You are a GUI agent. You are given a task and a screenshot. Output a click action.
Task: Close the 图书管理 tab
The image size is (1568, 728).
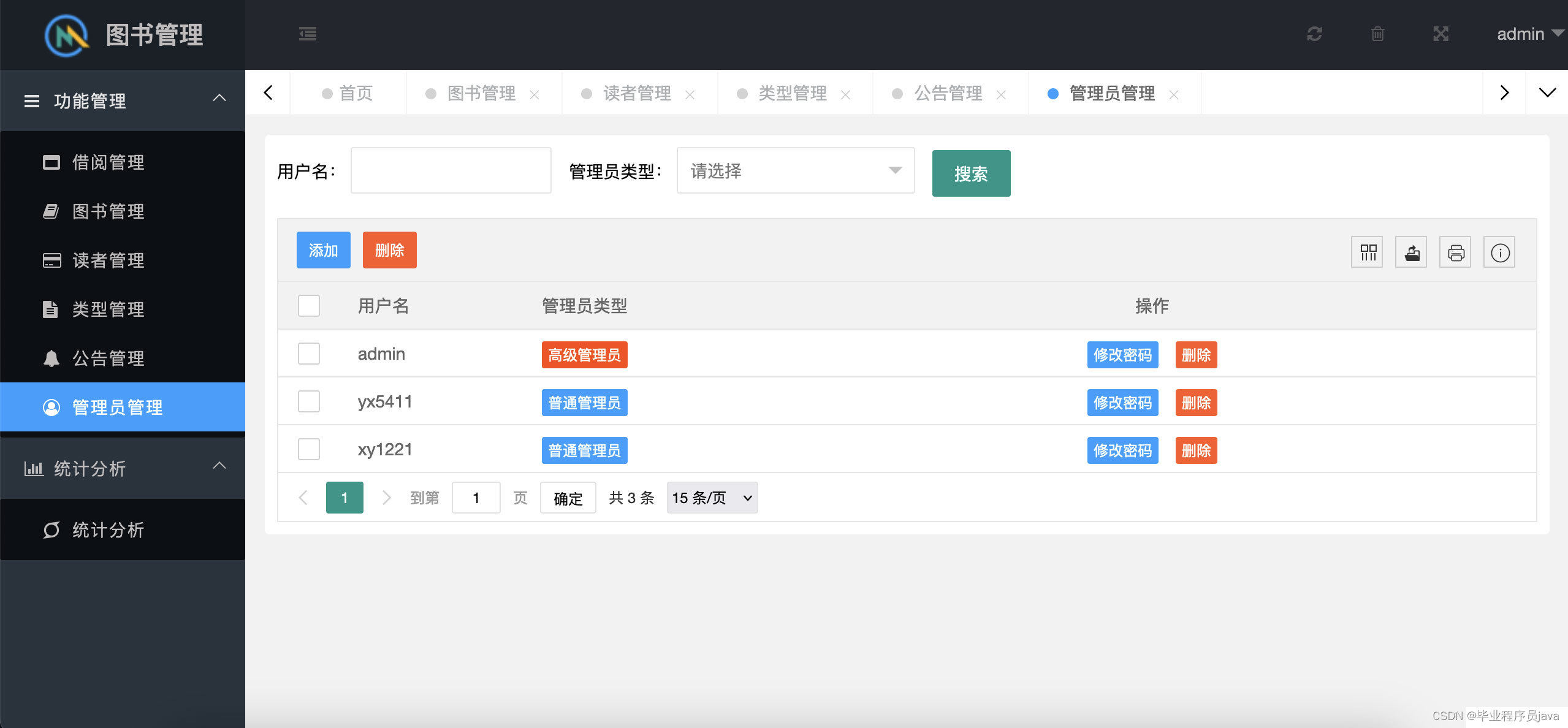coord(535,94)
